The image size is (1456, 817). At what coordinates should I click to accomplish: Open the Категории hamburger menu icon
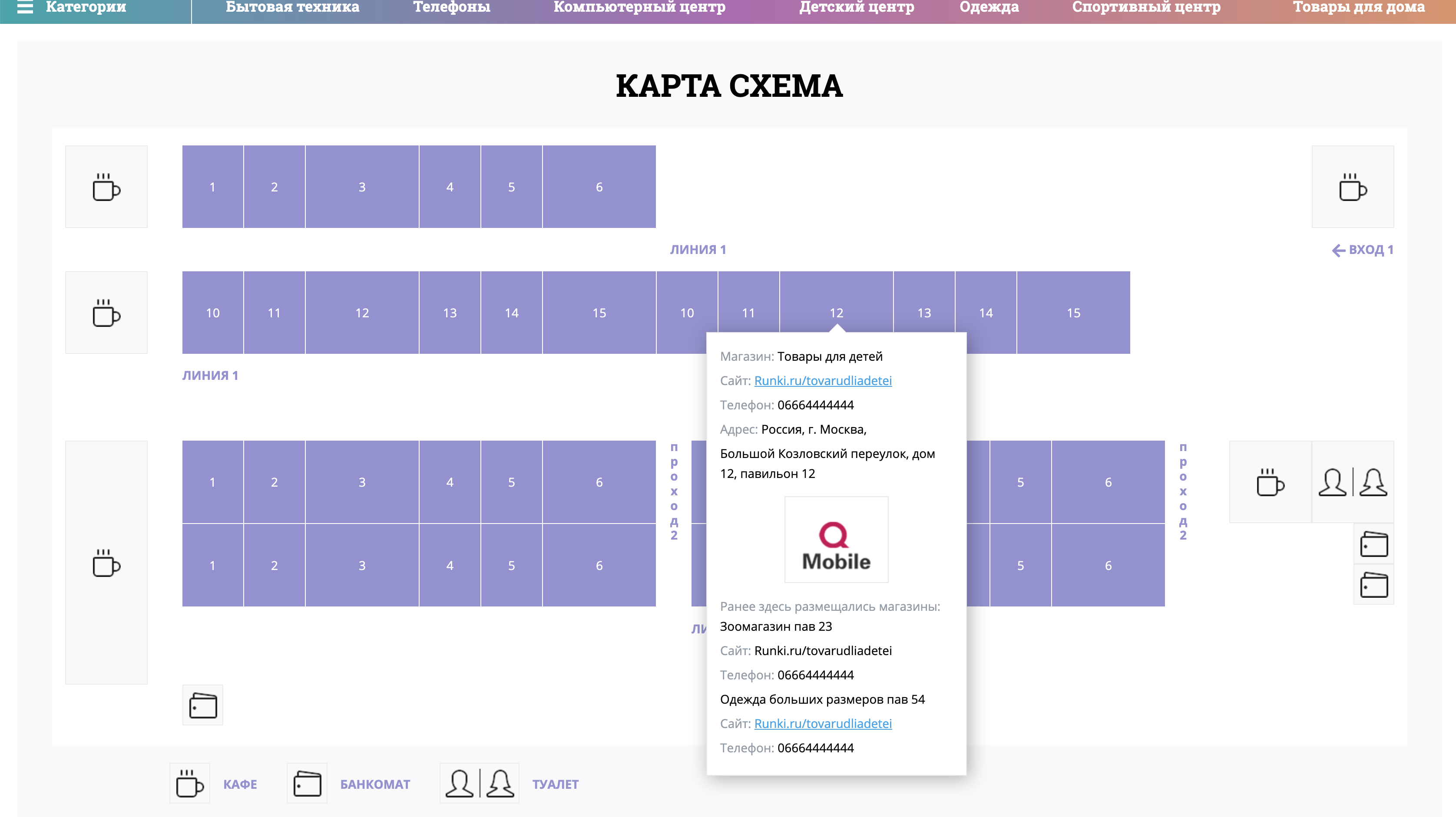click(25, 7)
